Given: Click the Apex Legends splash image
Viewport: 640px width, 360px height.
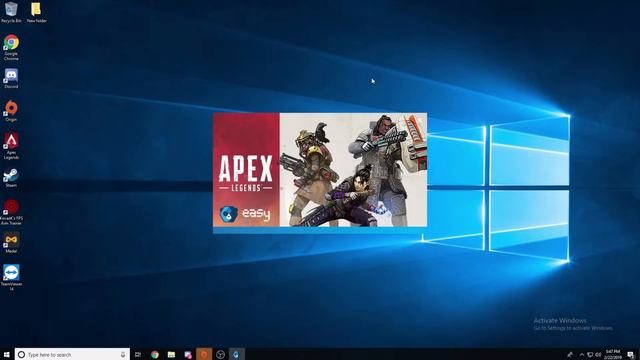Looking at the screenshot, I should pyautogui.click(x=320, y=170).
